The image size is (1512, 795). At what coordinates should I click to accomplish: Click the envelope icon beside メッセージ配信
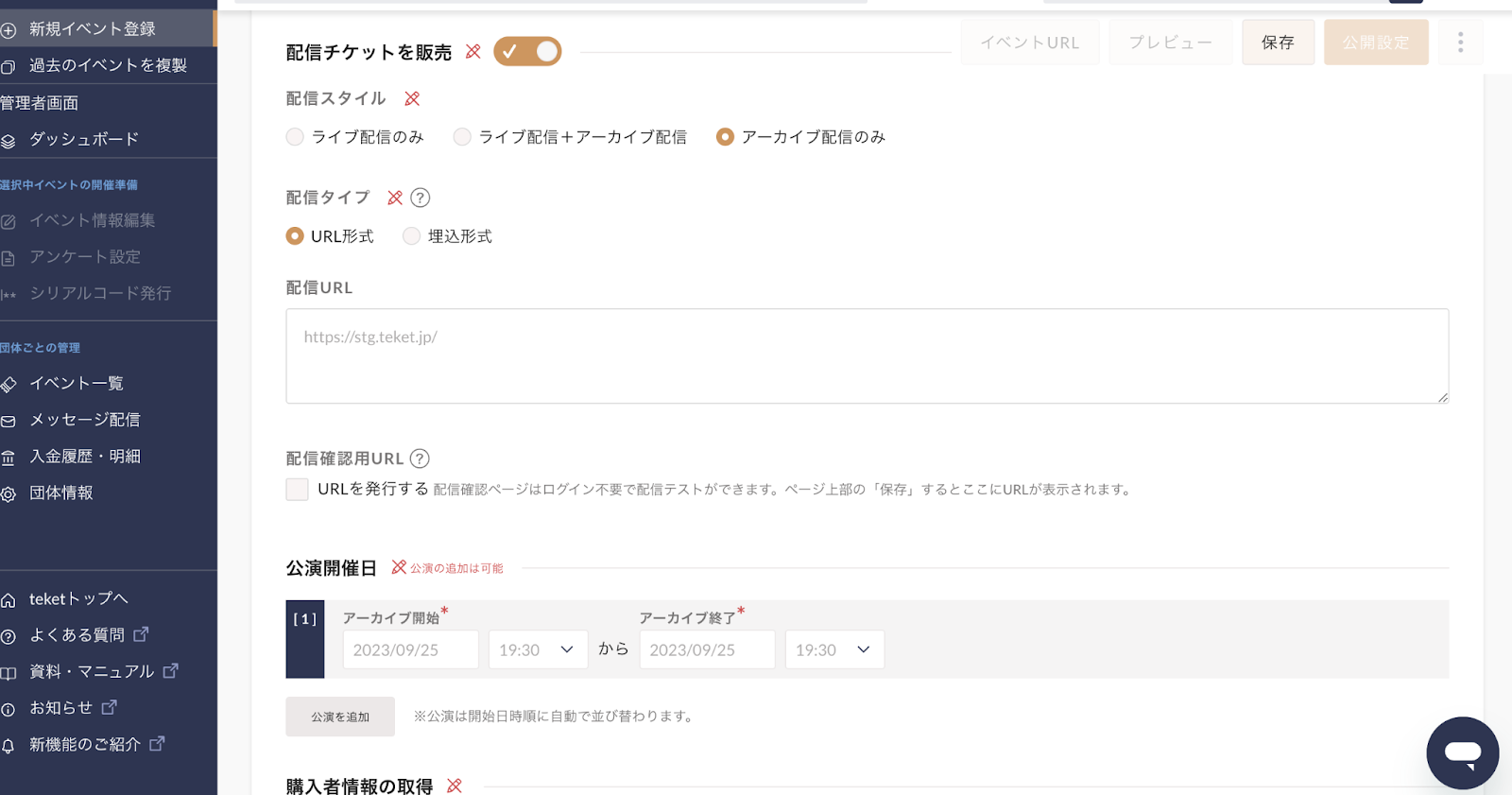(9, 422)
